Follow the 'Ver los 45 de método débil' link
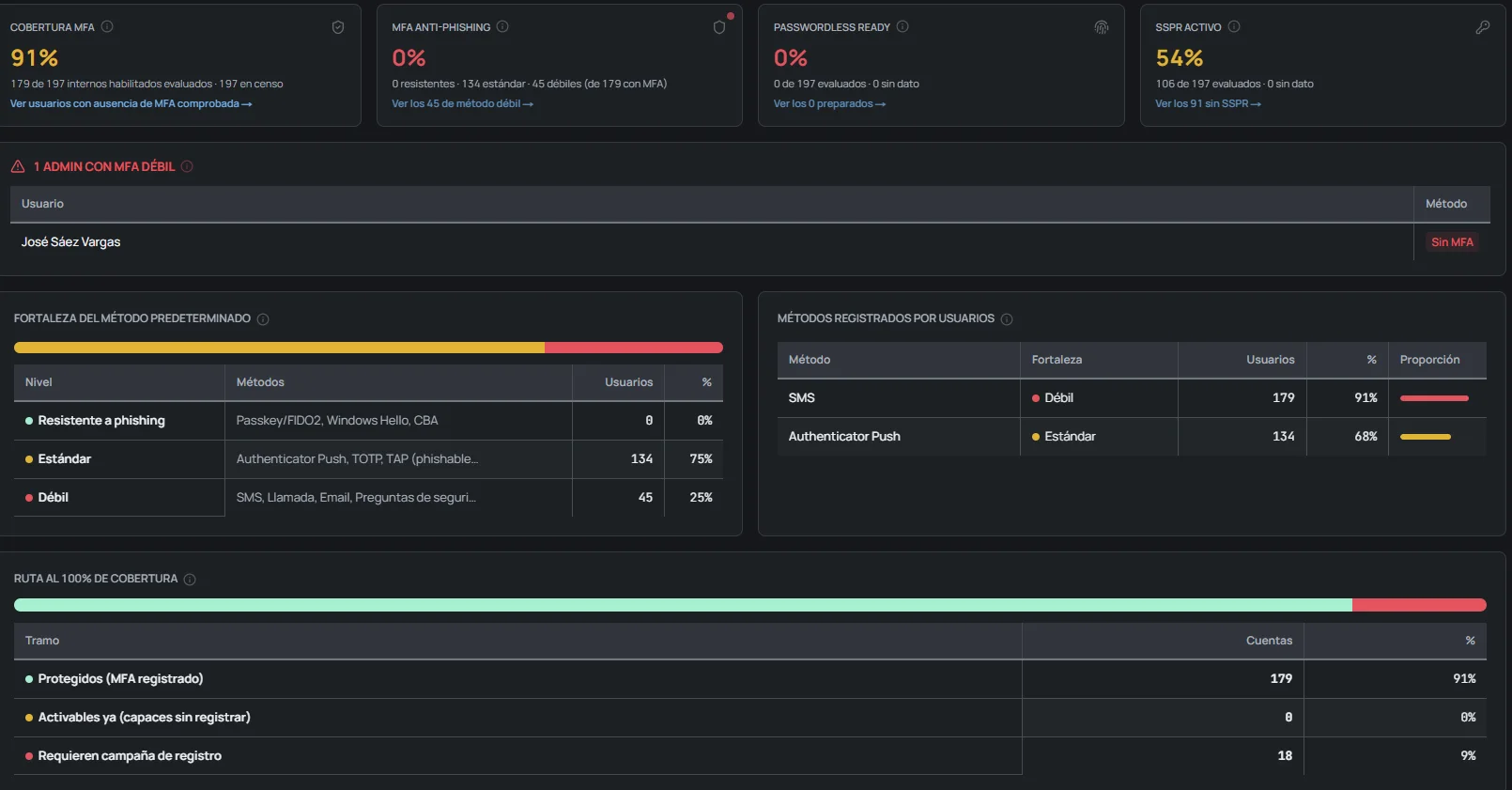The height and width of the screenshot is (790, 1512). pyautogui.click(x=462, y=104)
